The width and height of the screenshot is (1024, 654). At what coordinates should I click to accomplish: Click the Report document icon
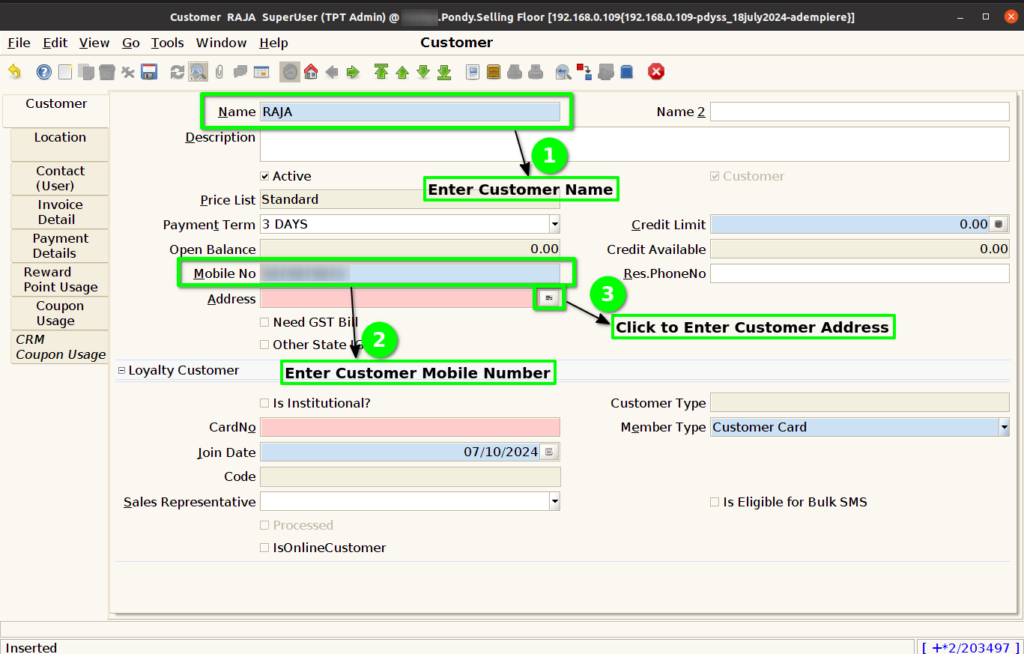[x=473, y=72]
